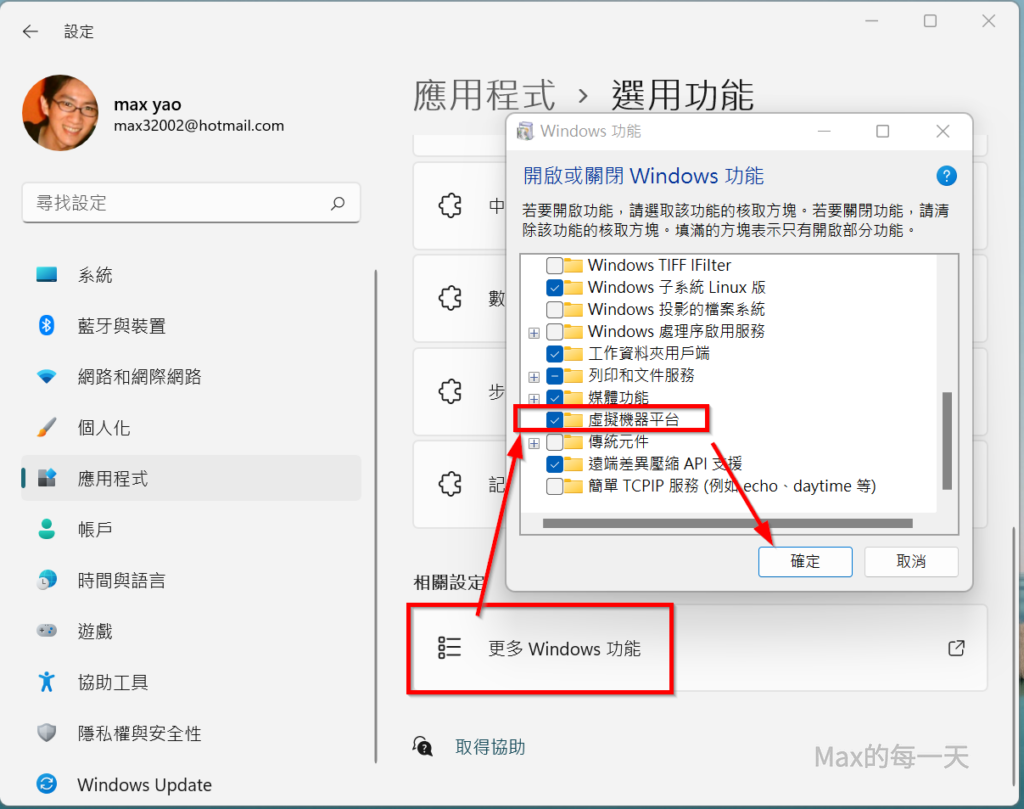Click the list icon beside 更多 Windows 功能

pyautogui.click(x=449, y=648)
